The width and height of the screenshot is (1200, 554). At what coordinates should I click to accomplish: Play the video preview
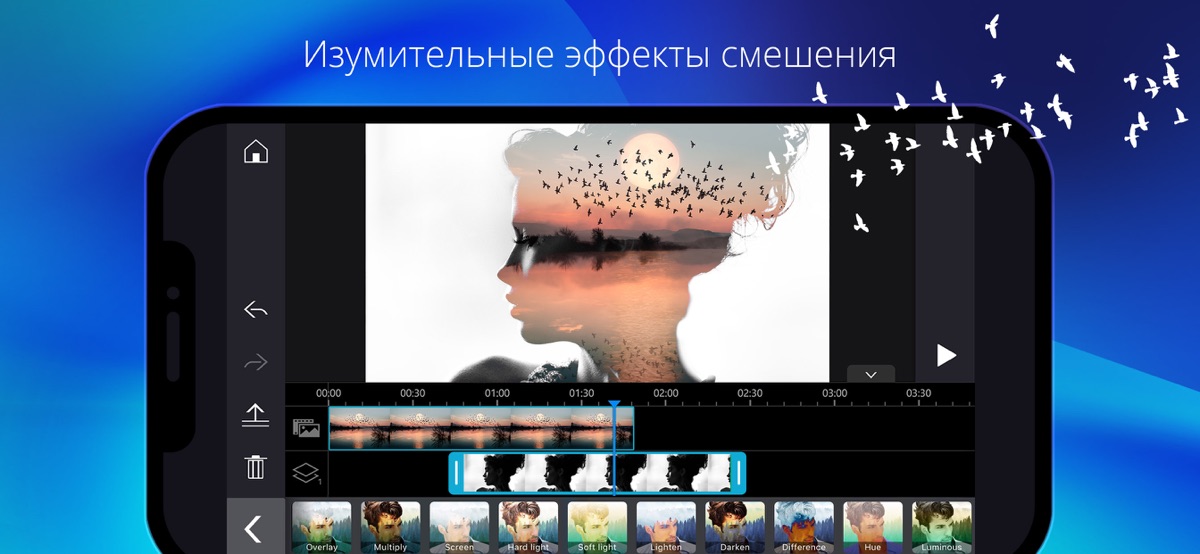(x=945, y=355)
